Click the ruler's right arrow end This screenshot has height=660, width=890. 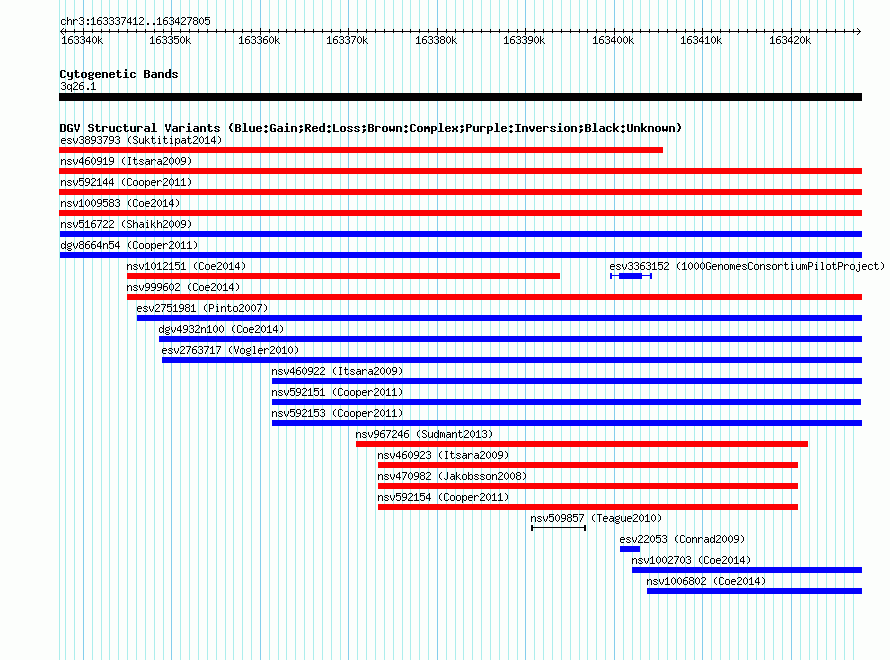pyautogui.click(x=859, y=31)
